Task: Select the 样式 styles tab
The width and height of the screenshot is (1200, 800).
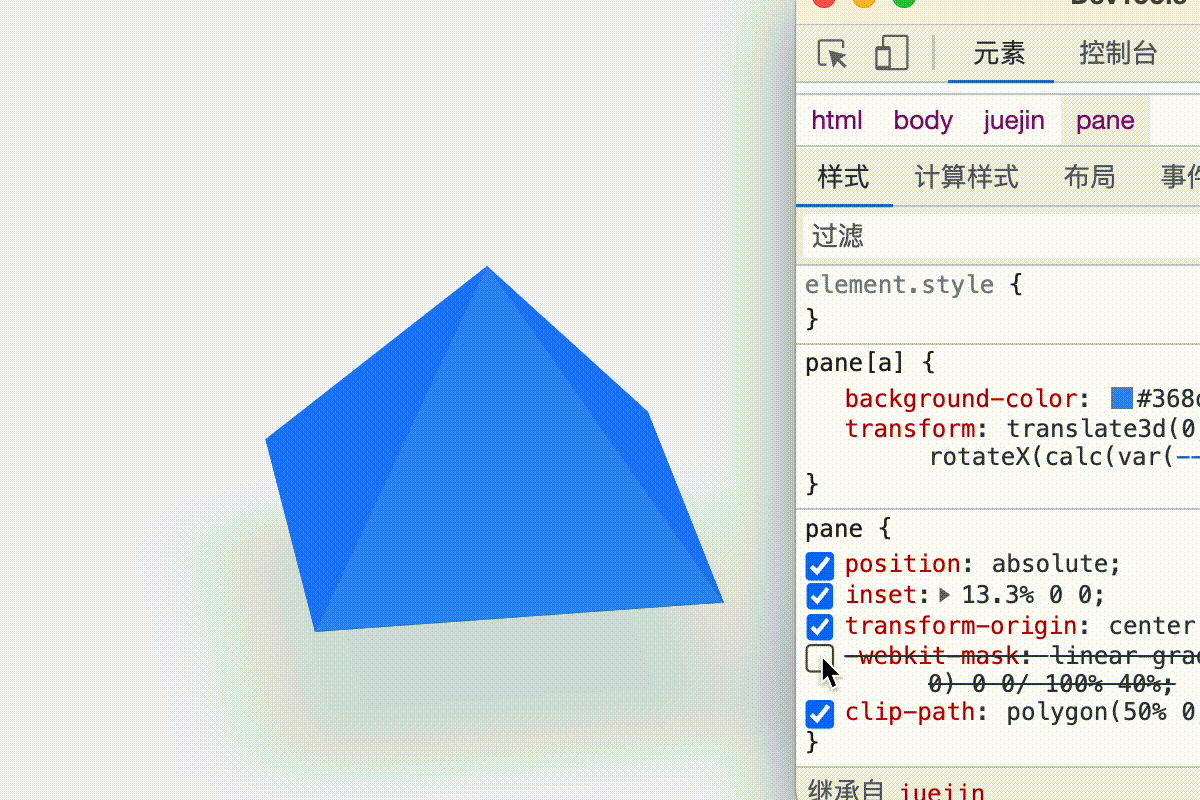Action: [844, 177]
